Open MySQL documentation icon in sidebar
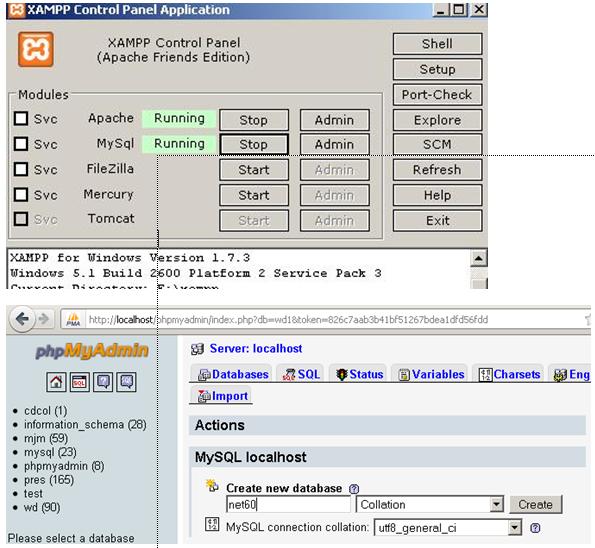This screenshot has width=595, height=548. [126, 381]
